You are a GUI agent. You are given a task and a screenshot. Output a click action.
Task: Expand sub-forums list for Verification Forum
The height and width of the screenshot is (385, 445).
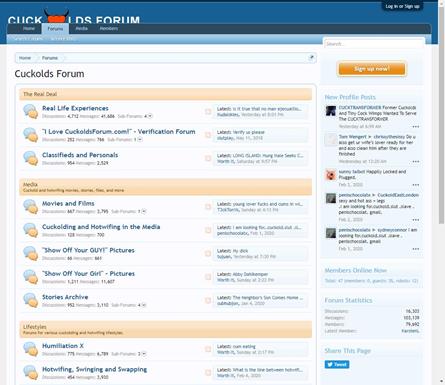140,139
